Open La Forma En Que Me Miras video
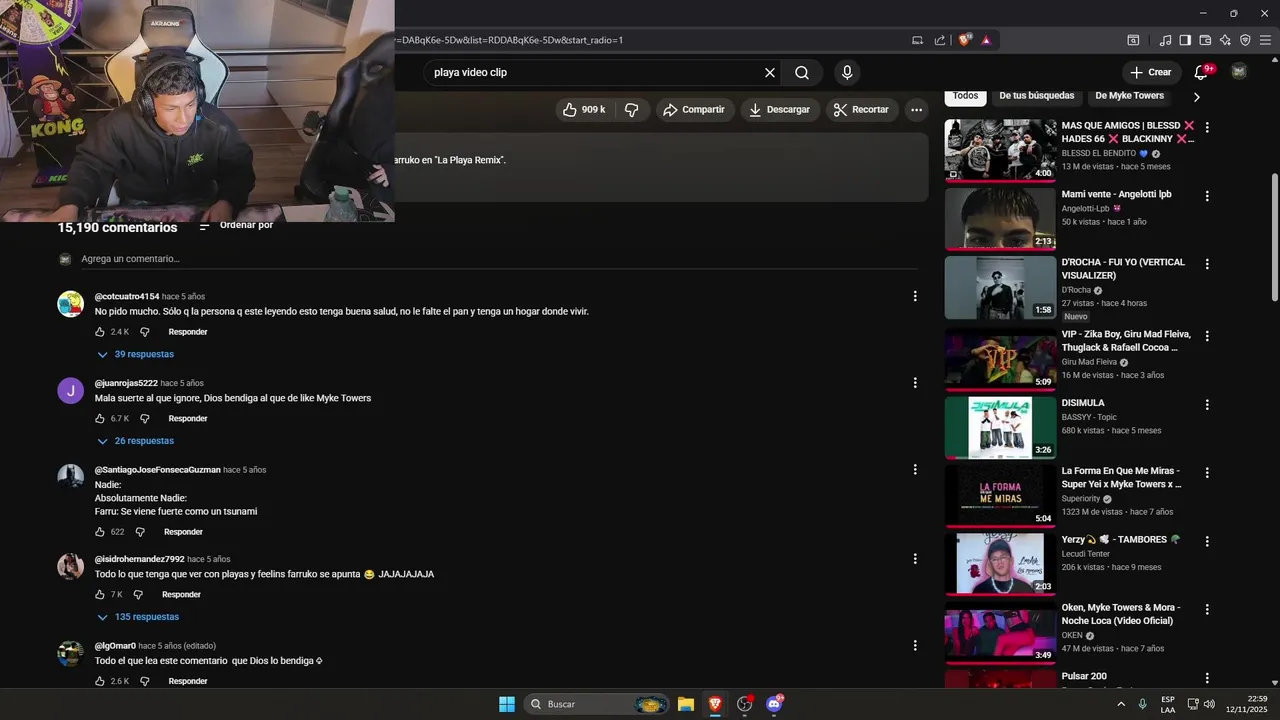 (x=1000, y=496)
